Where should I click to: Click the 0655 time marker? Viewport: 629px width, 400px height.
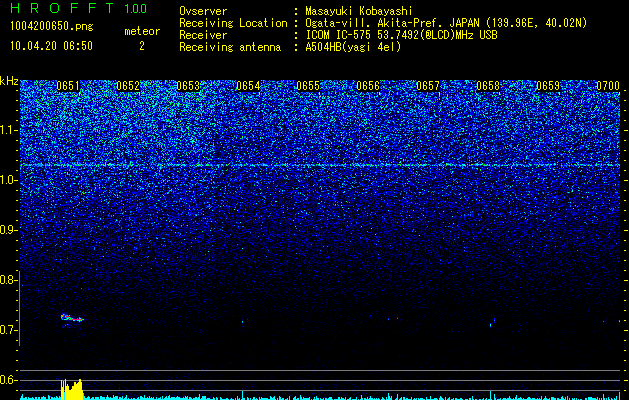click(308, 86)
